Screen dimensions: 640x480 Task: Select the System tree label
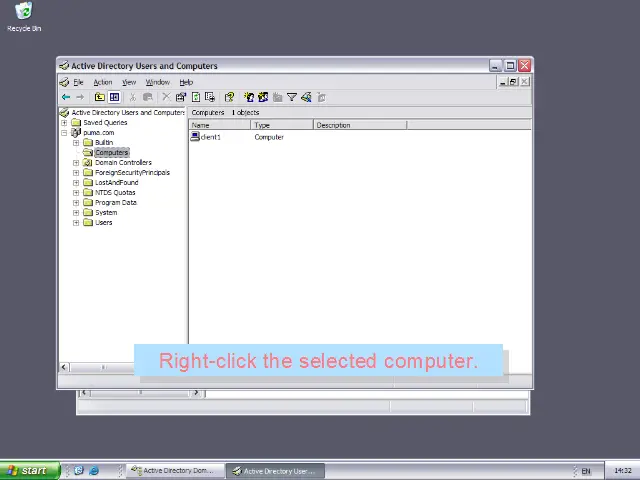[106, 213]
